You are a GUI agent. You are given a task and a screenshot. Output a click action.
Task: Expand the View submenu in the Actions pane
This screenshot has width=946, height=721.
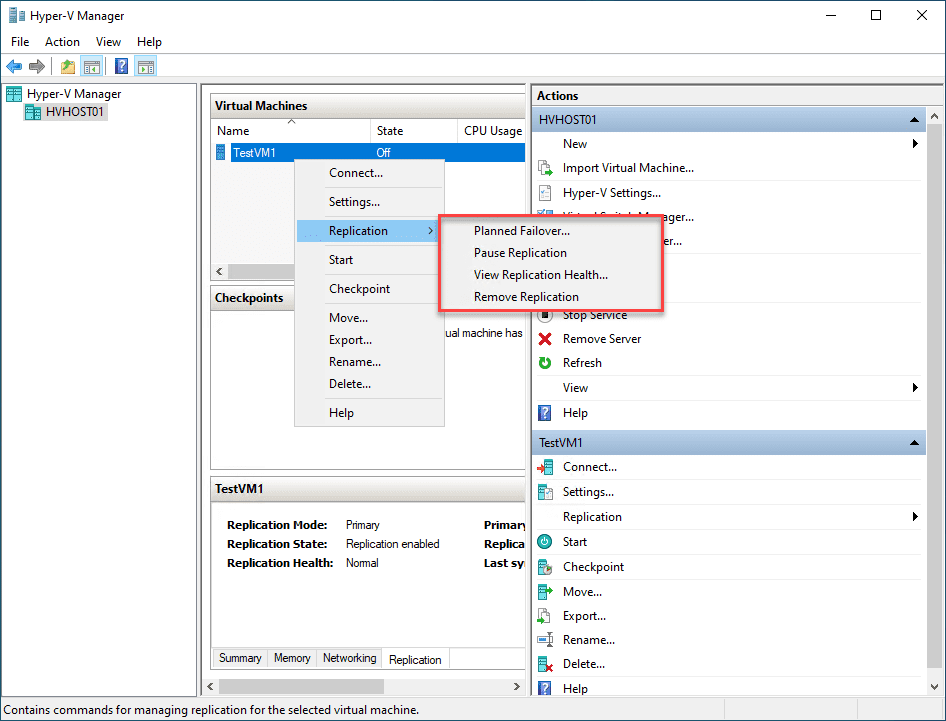point(915,387)
